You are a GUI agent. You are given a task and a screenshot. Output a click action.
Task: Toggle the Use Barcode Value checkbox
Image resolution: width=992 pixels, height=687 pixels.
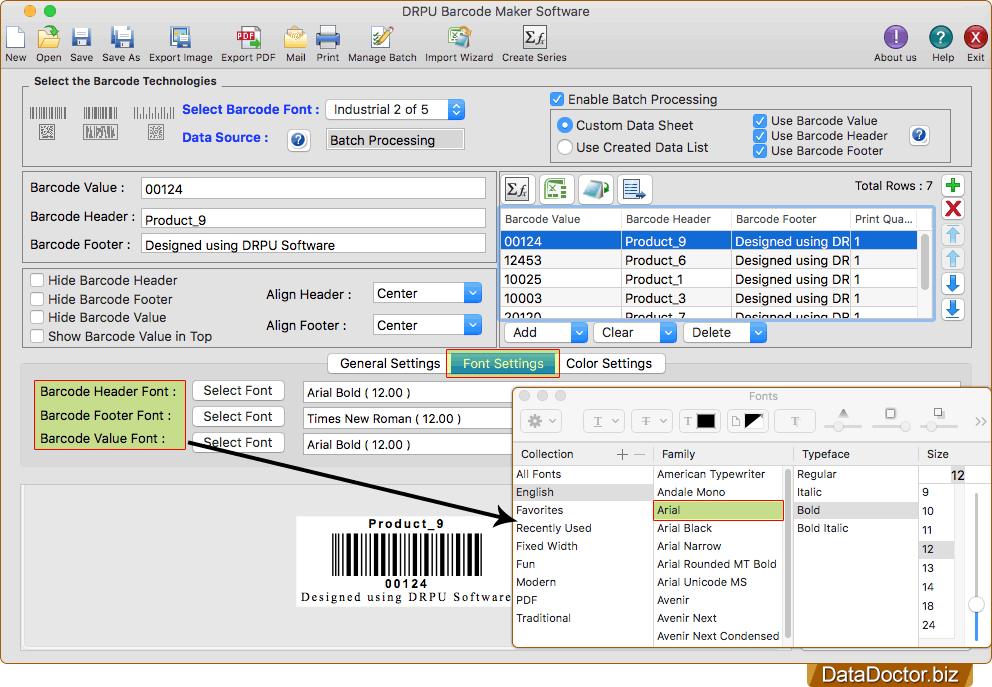coord(760,121)
